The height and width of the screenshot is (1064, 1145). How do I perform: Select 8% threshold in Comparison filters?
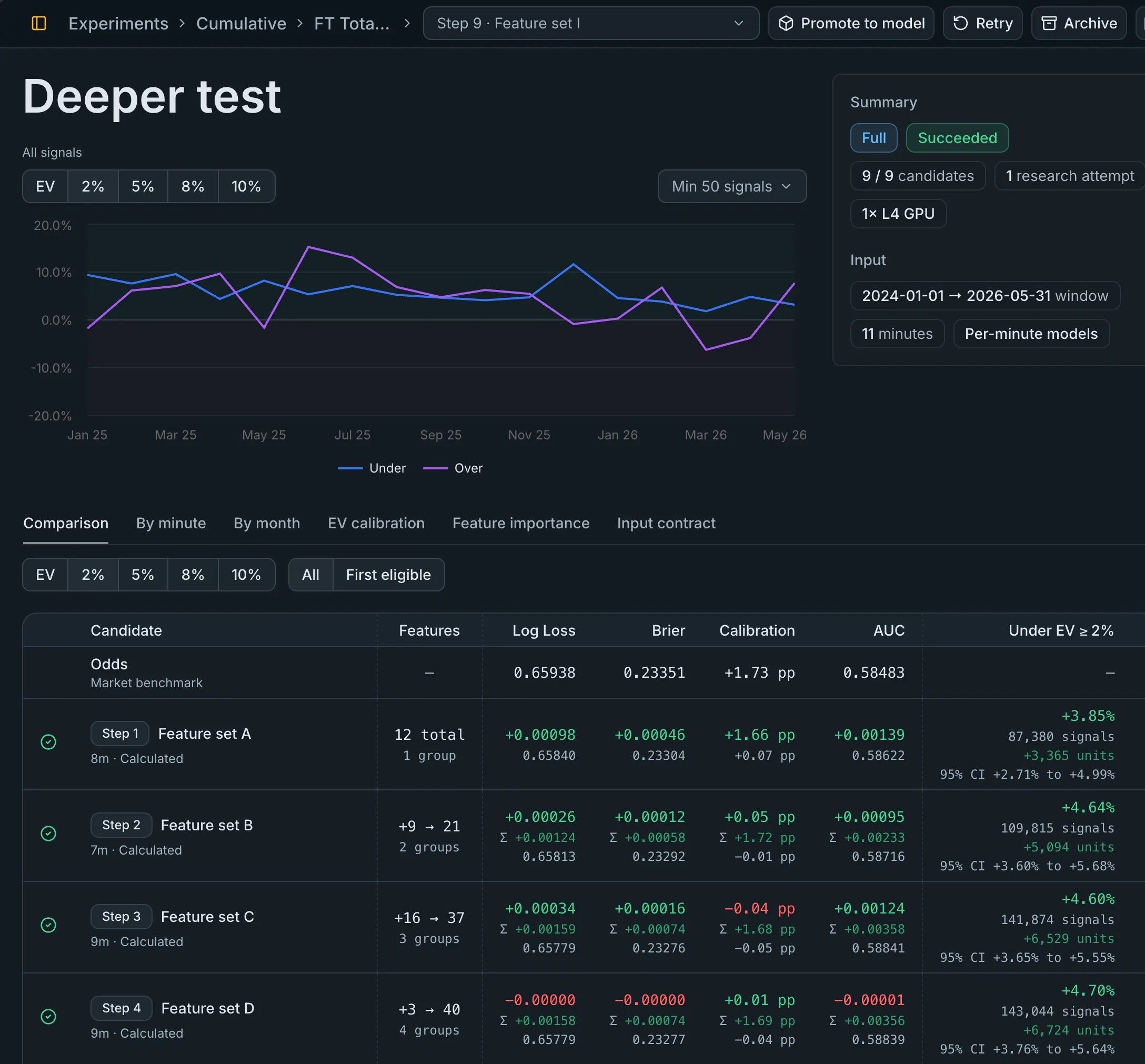coord(193,574)
